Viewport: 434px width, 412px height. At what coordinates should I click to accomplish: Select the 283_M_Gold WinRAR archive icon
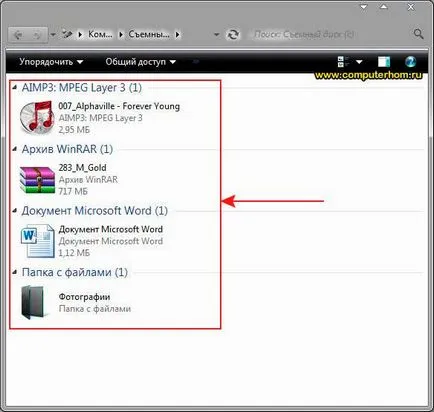click(37, 180)
